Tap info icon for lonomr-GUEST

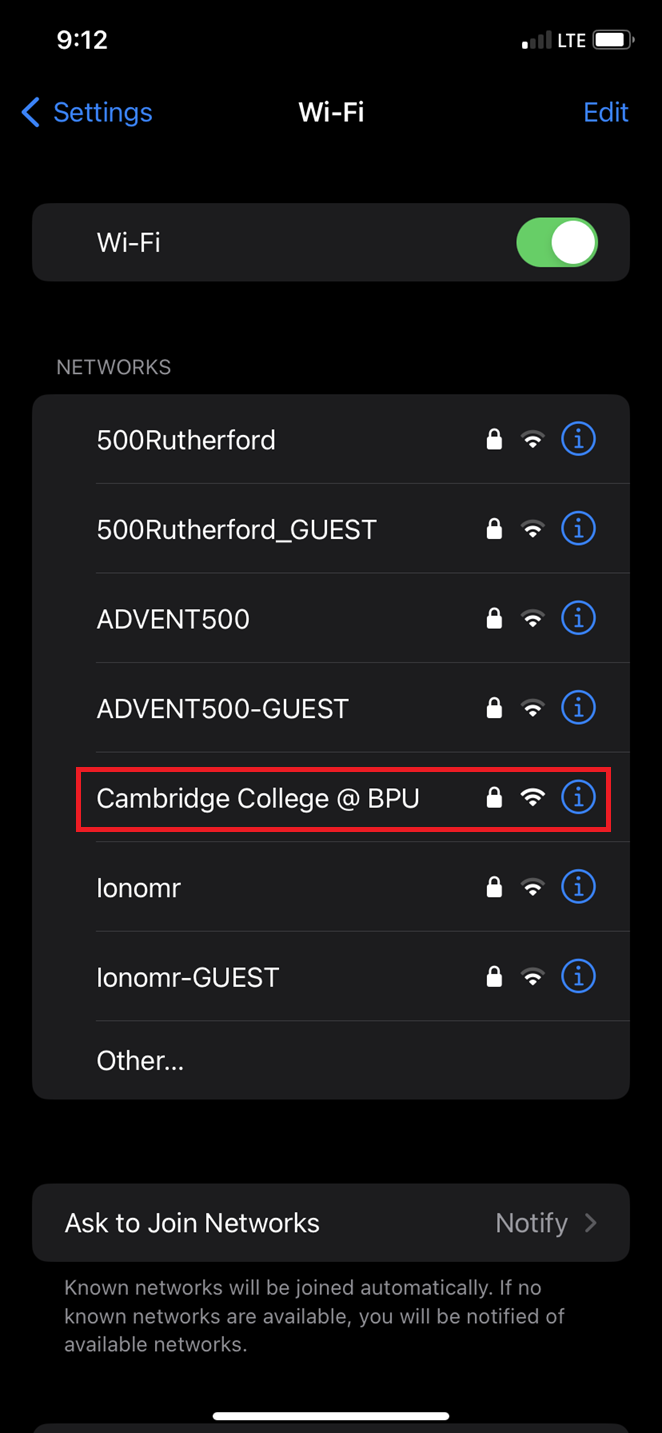coord(578,976)
